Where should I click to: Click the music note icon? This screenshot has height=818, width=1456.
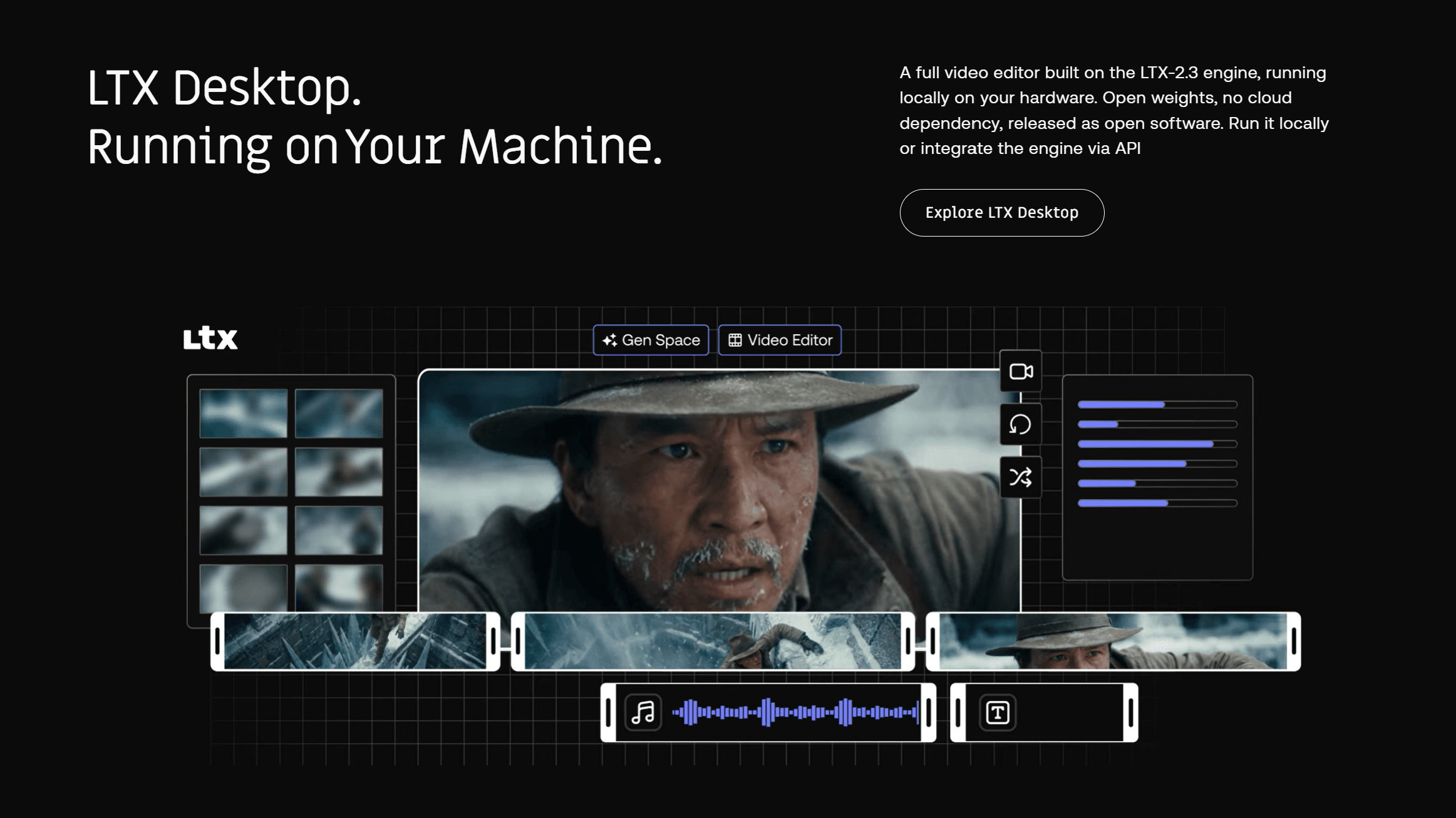[x=643, y=713]
